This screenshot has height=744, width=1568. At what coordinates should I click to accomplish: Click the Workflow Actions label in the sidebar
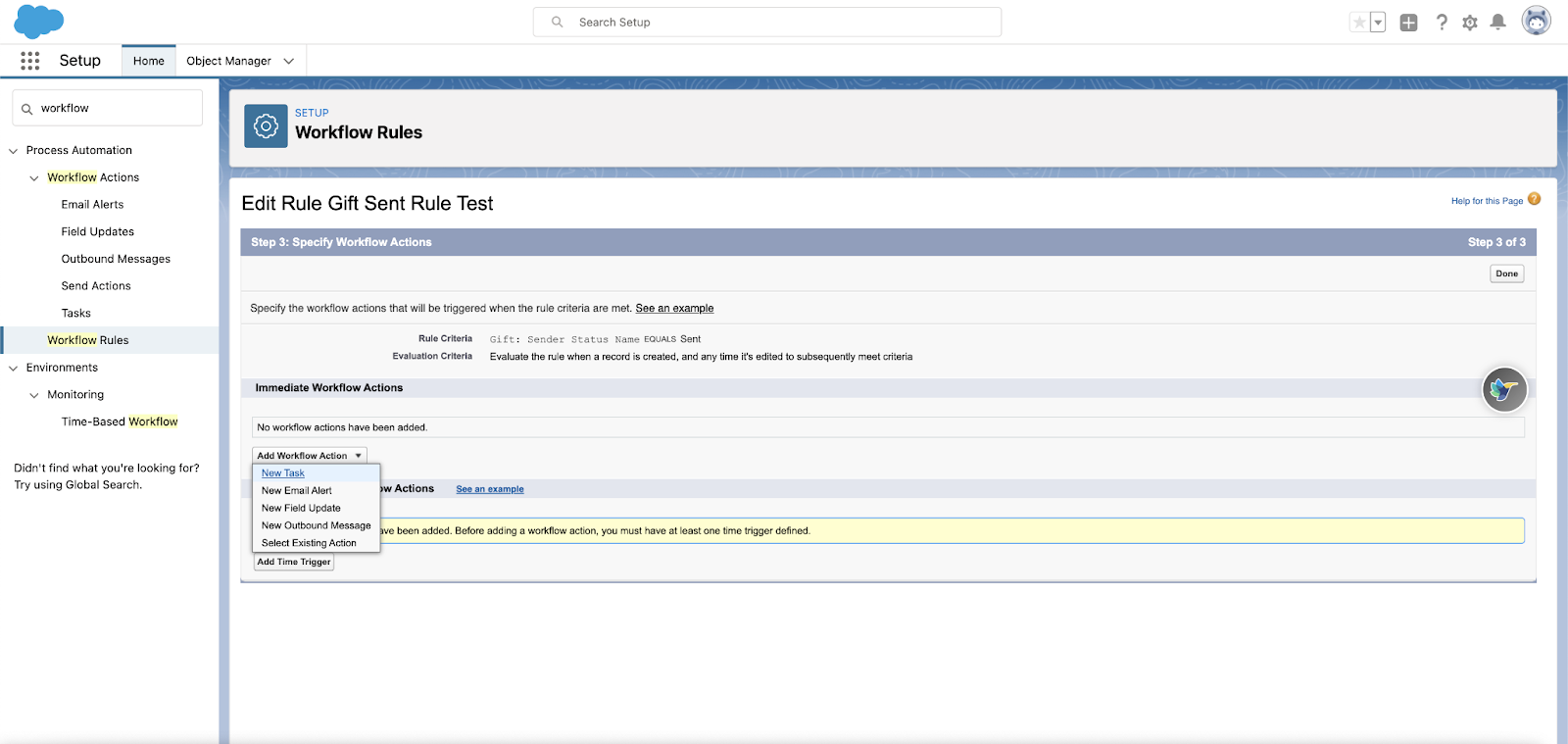pyautogui.click(x=93, y=177)
